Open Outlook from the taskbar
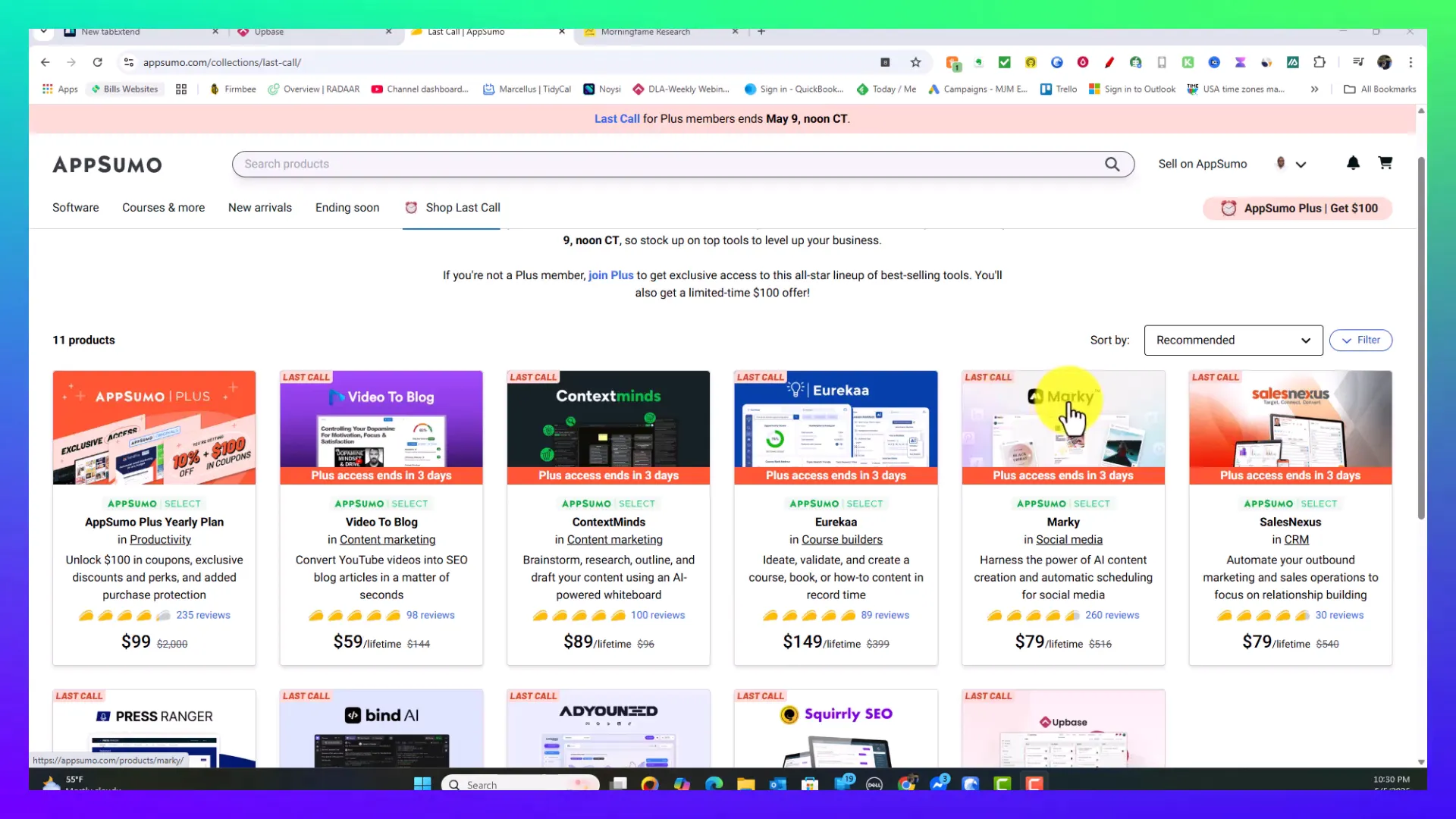The width and height of the screenshot is (1456, 819). [x=778, y=784]
